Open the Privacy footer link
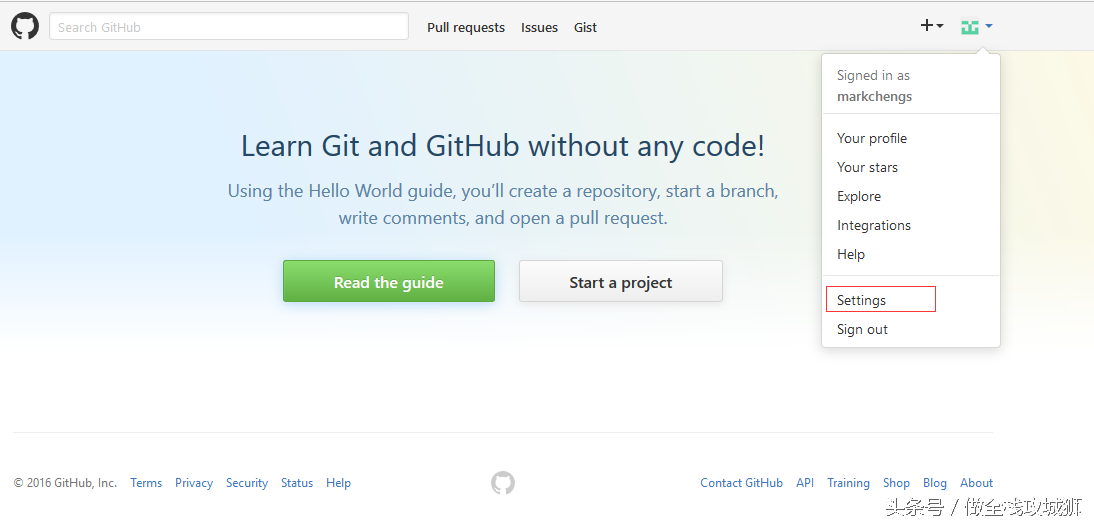 [194, 483]
